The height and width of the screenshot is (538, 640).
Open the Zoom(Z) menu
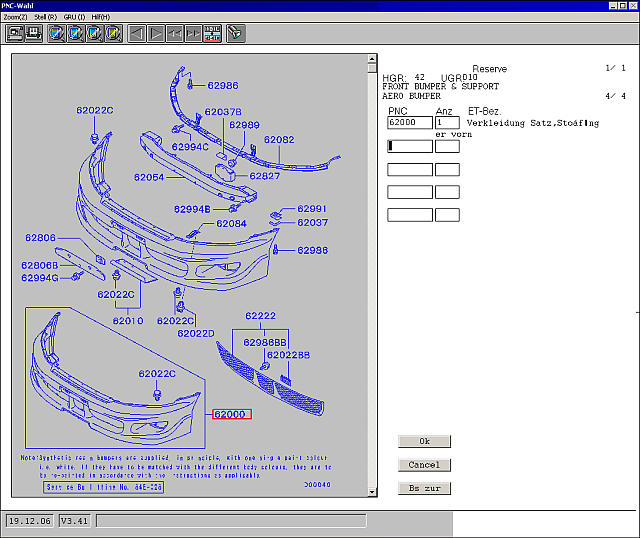pyautogui.click(x=15, y=17)
